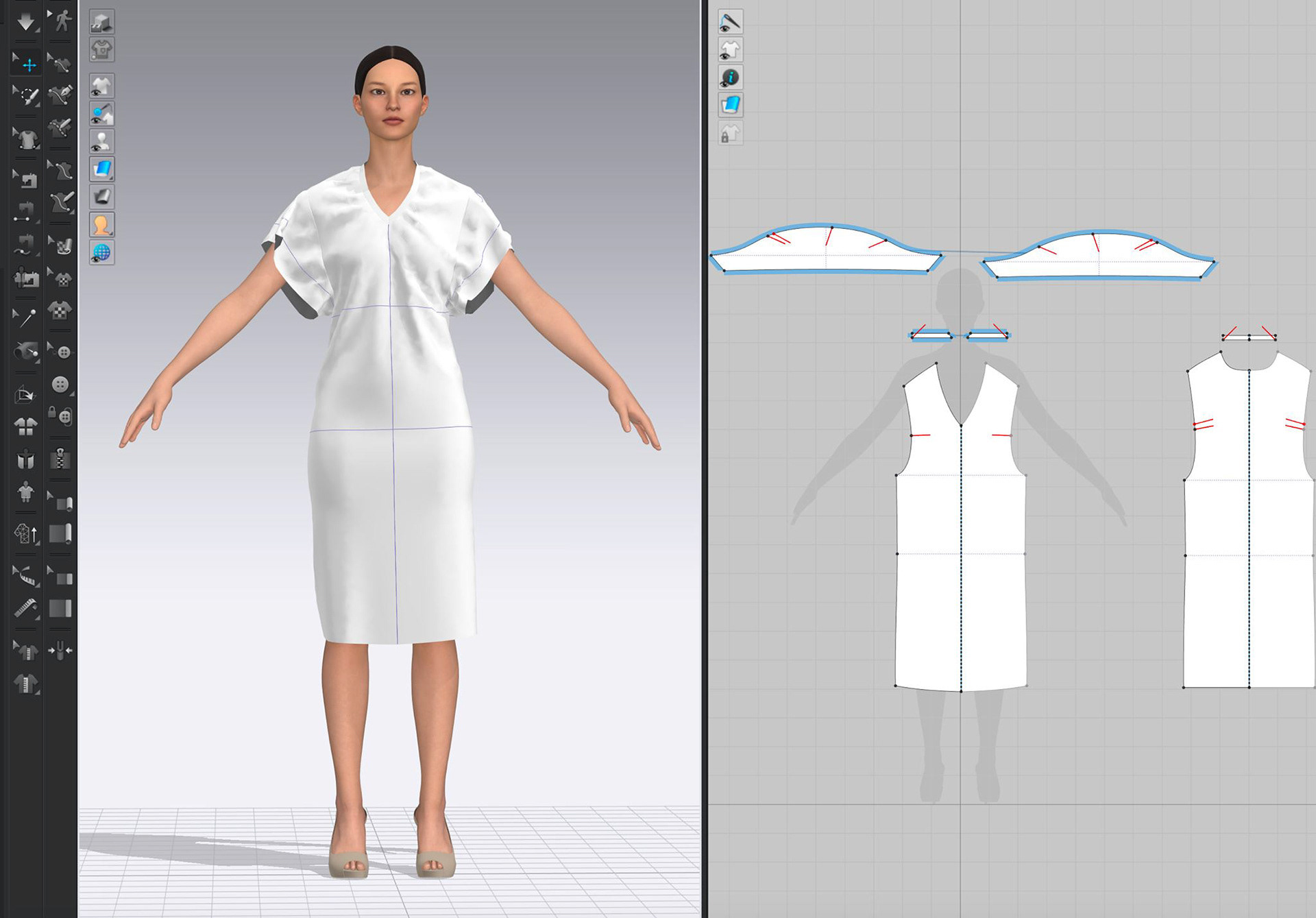Select the blue cross Select/Move tool
The height and width of the screenshot is (918, 1316).
tap(27, 64)
